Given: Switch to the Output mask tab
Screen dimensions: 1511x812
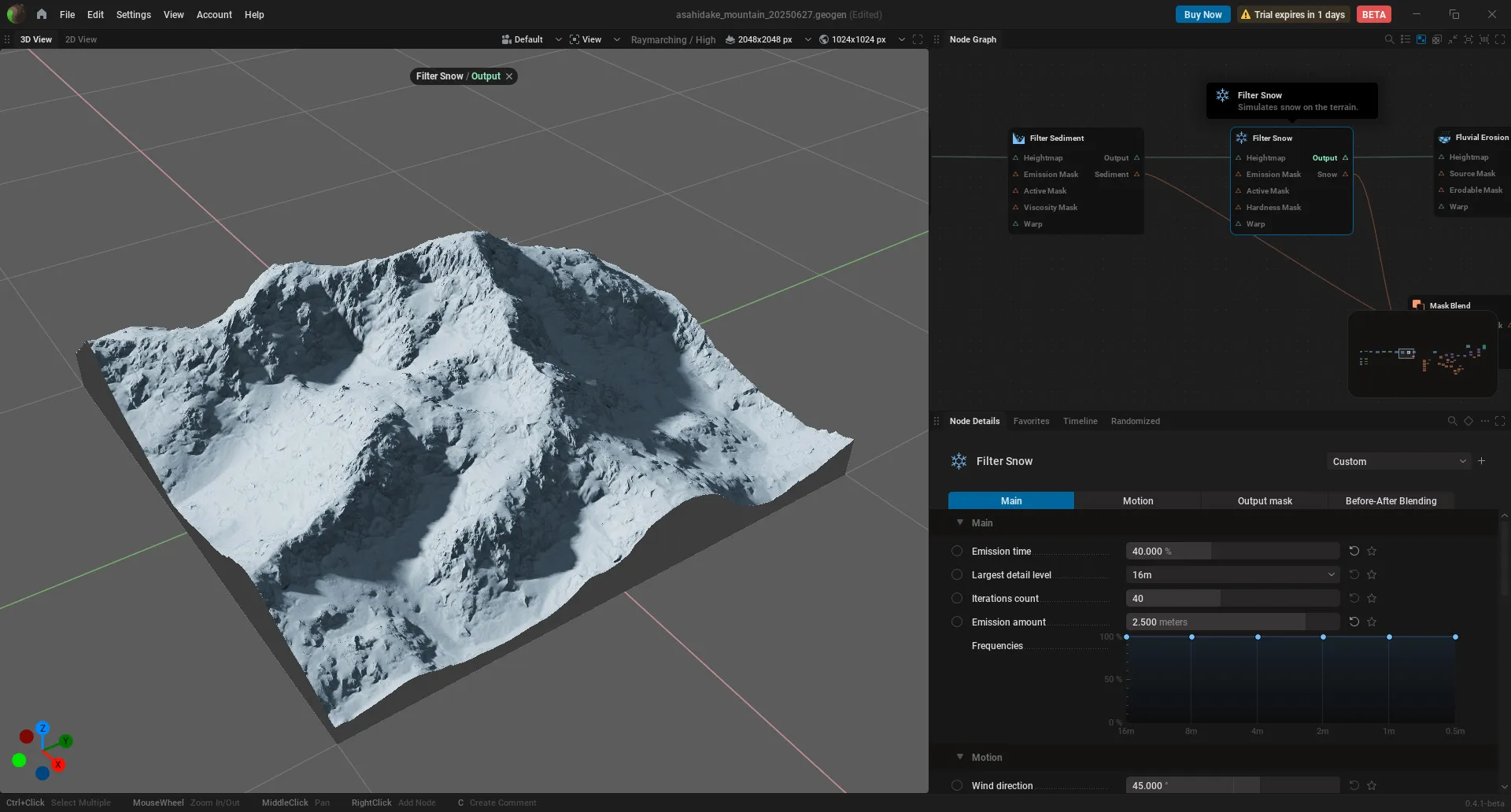Looking at the screenshot, I should [1265, 500].
